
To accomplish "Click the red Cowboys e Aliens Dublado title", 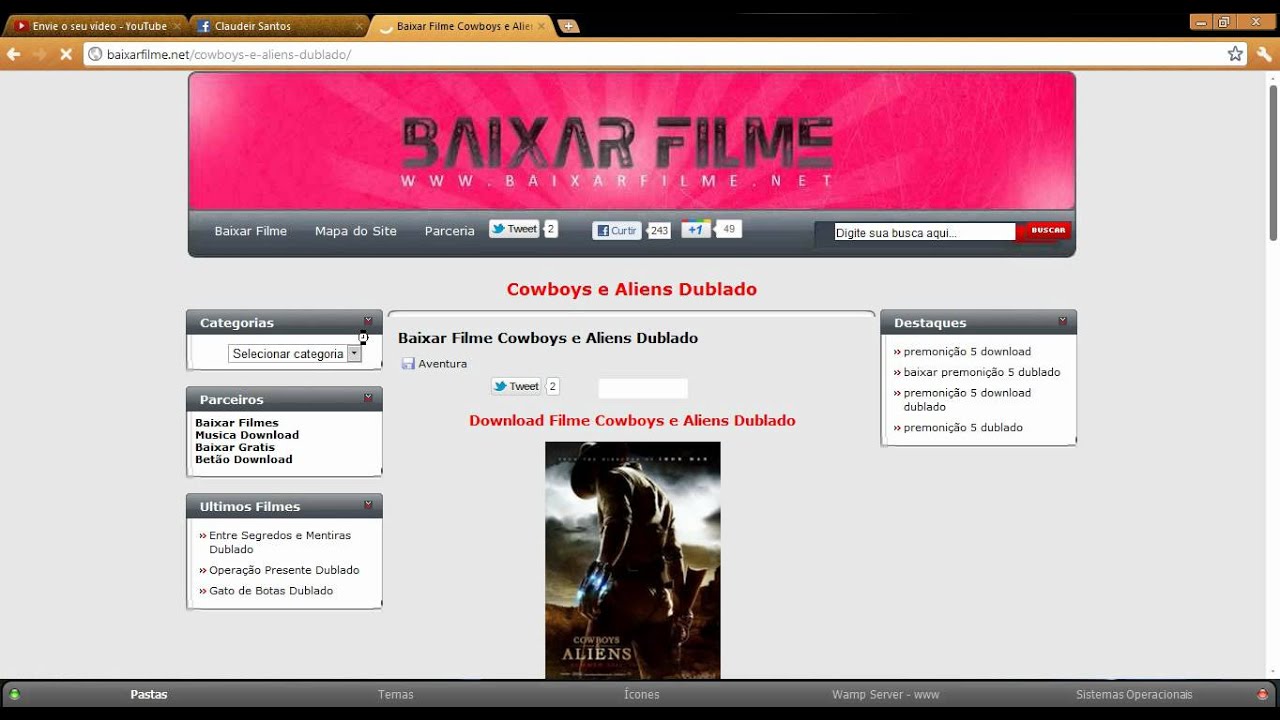I will click(632, 289).
